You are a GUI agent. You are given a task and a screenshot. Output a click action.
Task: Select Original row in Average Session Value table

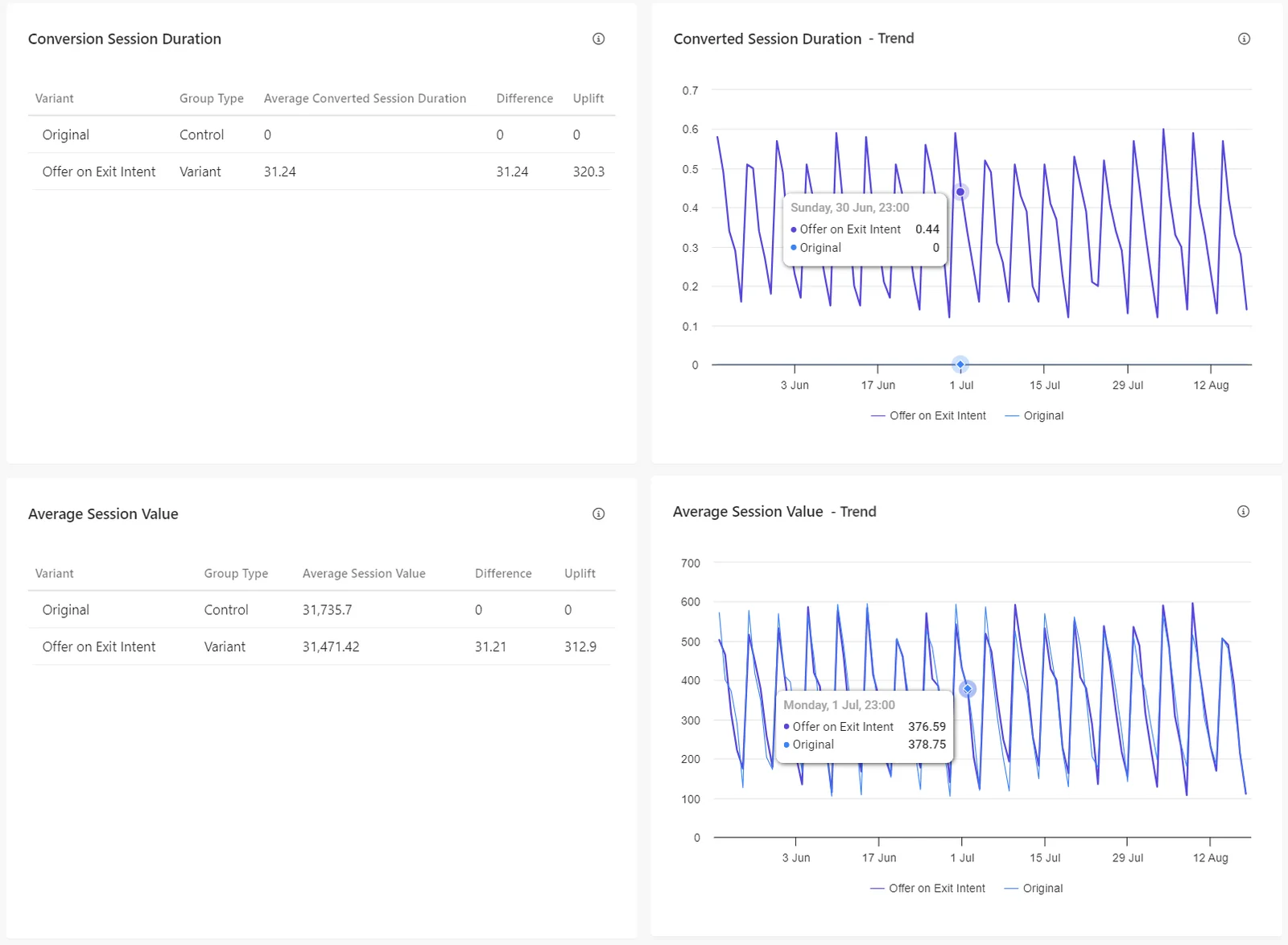coord(322,609)
